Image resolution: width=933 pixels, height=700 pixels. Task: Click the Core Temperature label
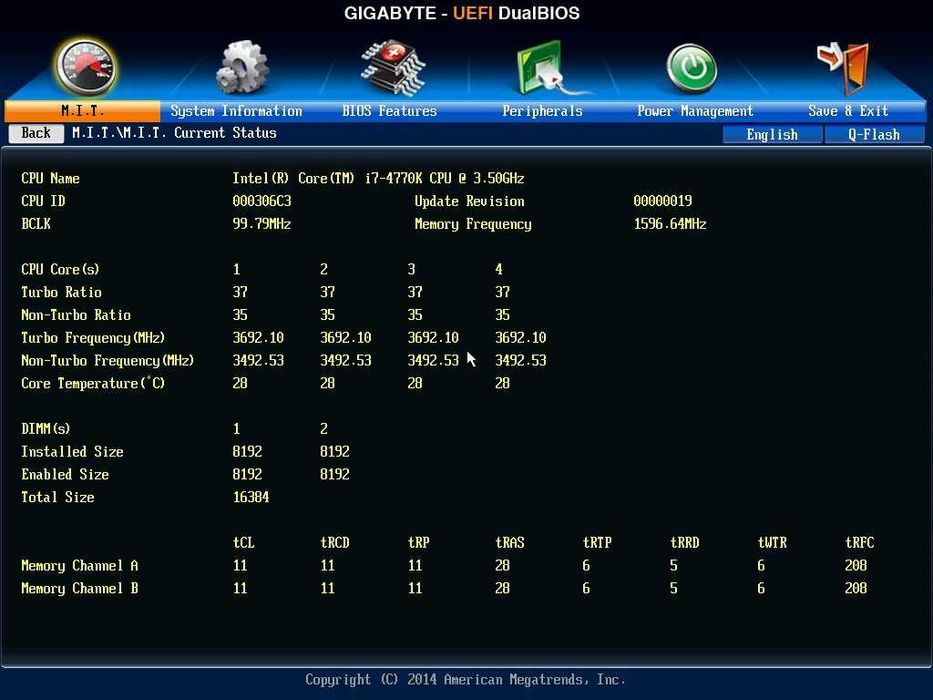coord(93,383)
